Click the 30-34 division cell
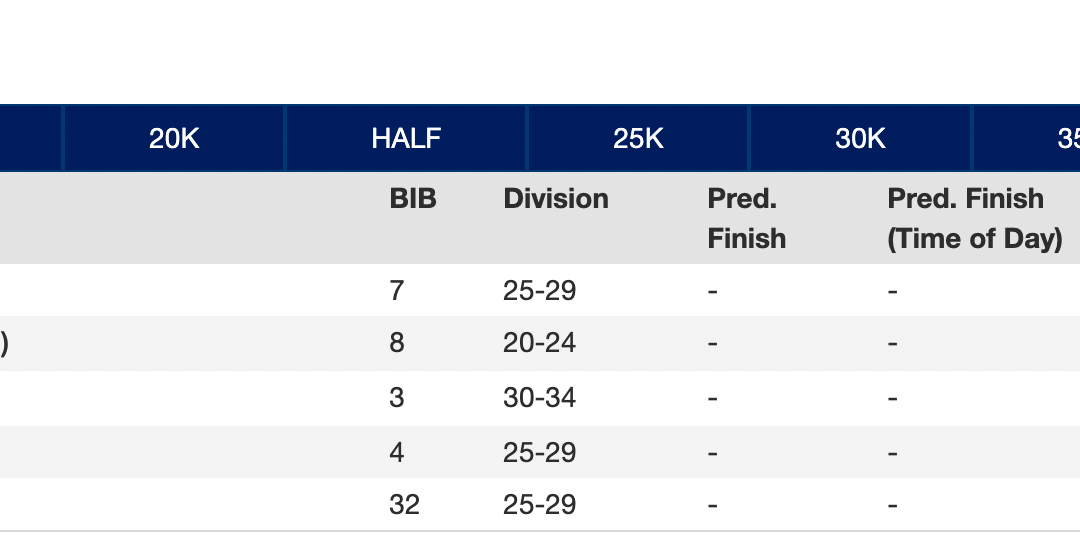Image resolution: width=1080 pixels, height=556 pixels. pyautogui.click(x=540, y=398)
